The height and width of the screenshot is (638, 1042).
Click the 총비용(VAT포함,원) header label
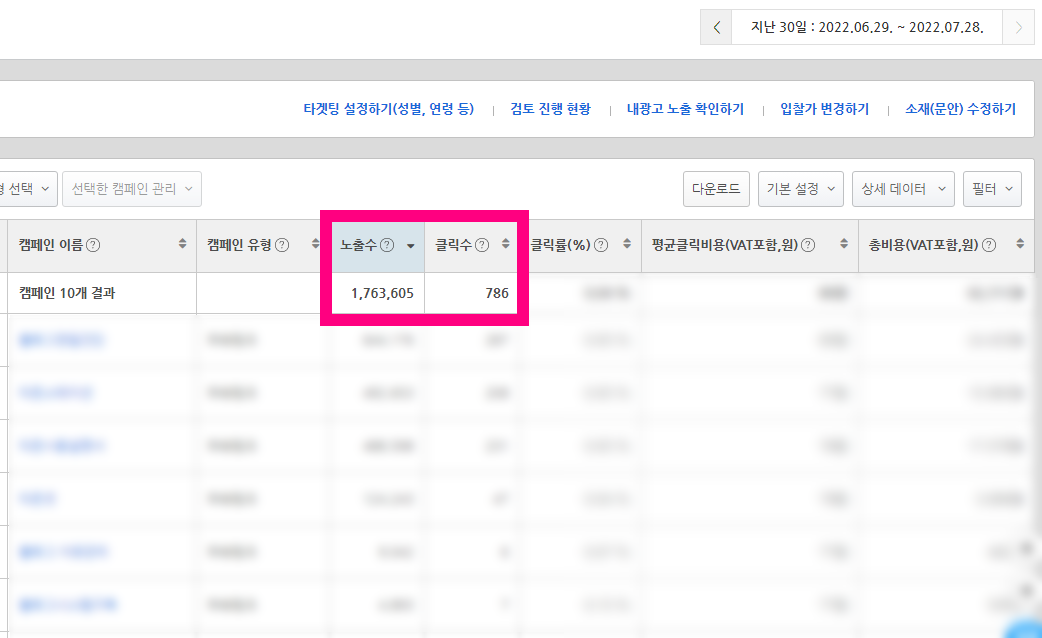(924, 245)
